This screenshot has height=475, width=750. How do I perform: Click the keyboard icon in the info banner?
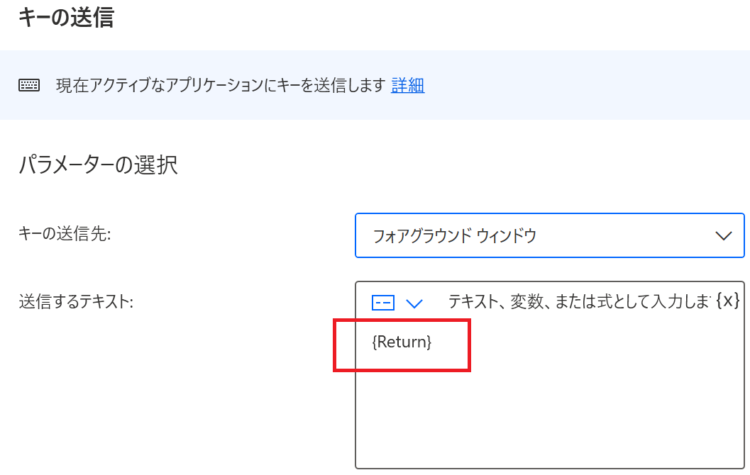coord(29,85)
